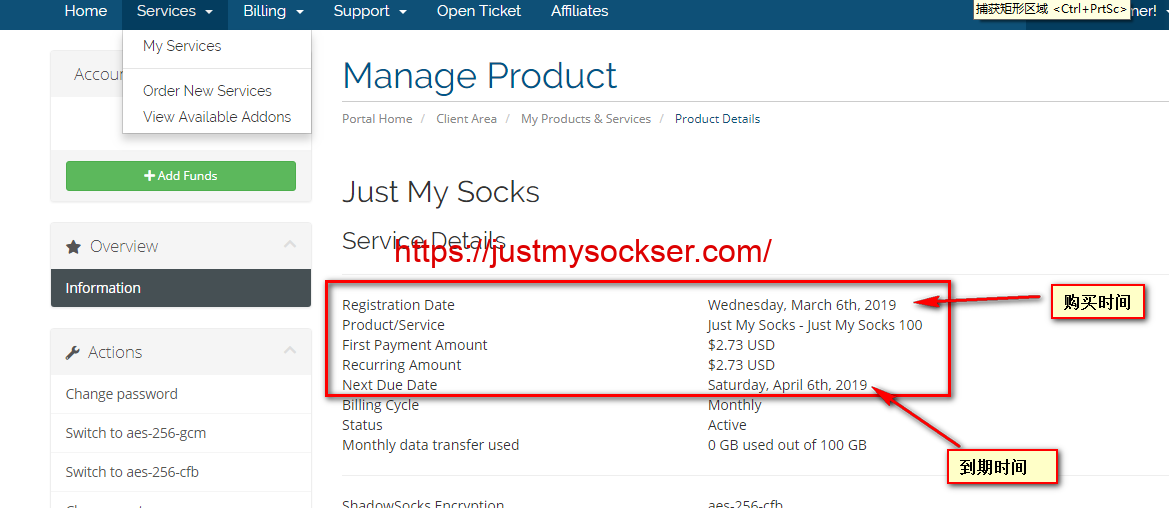Open Ticket from the top navigation
Image resolution: width=1169 pixels, height=508 pixels.
[479, 11]
